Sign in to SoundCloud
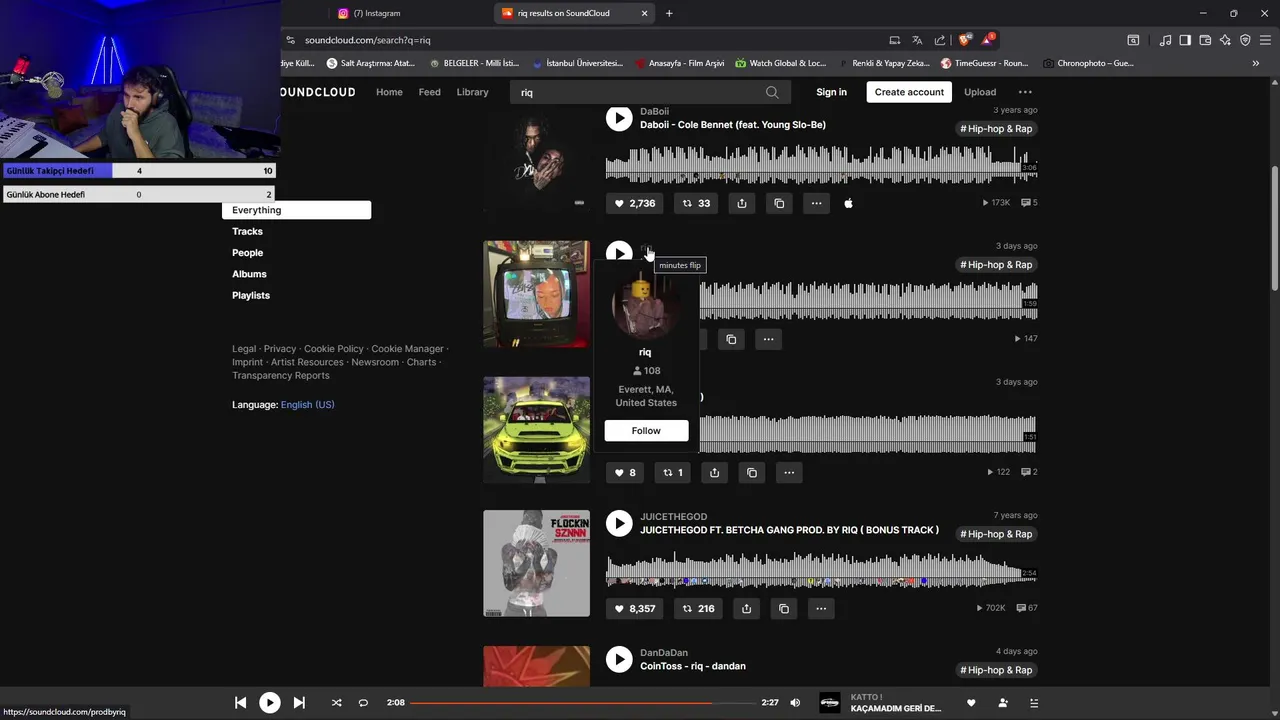 (x=831, y=92)
